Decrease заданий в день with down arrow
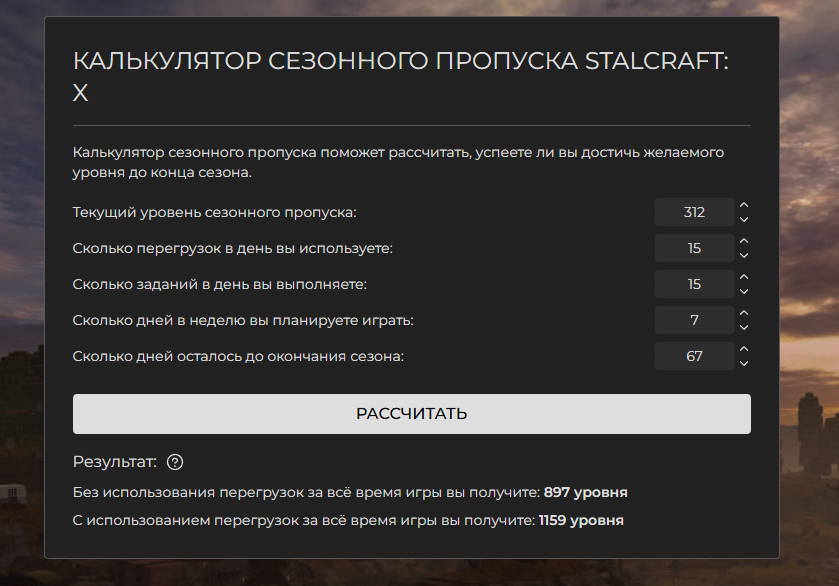839x586 pixels. click(x=743, y=290)
